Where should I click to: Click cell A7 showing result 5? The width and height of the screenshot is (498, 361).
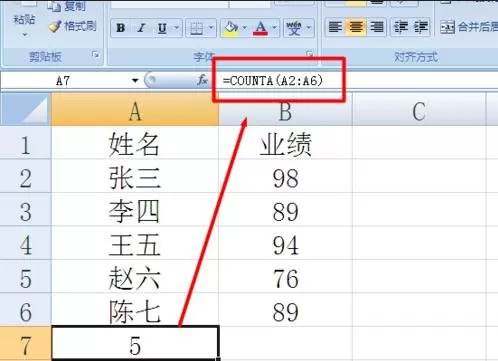click(x=135, y=344)
